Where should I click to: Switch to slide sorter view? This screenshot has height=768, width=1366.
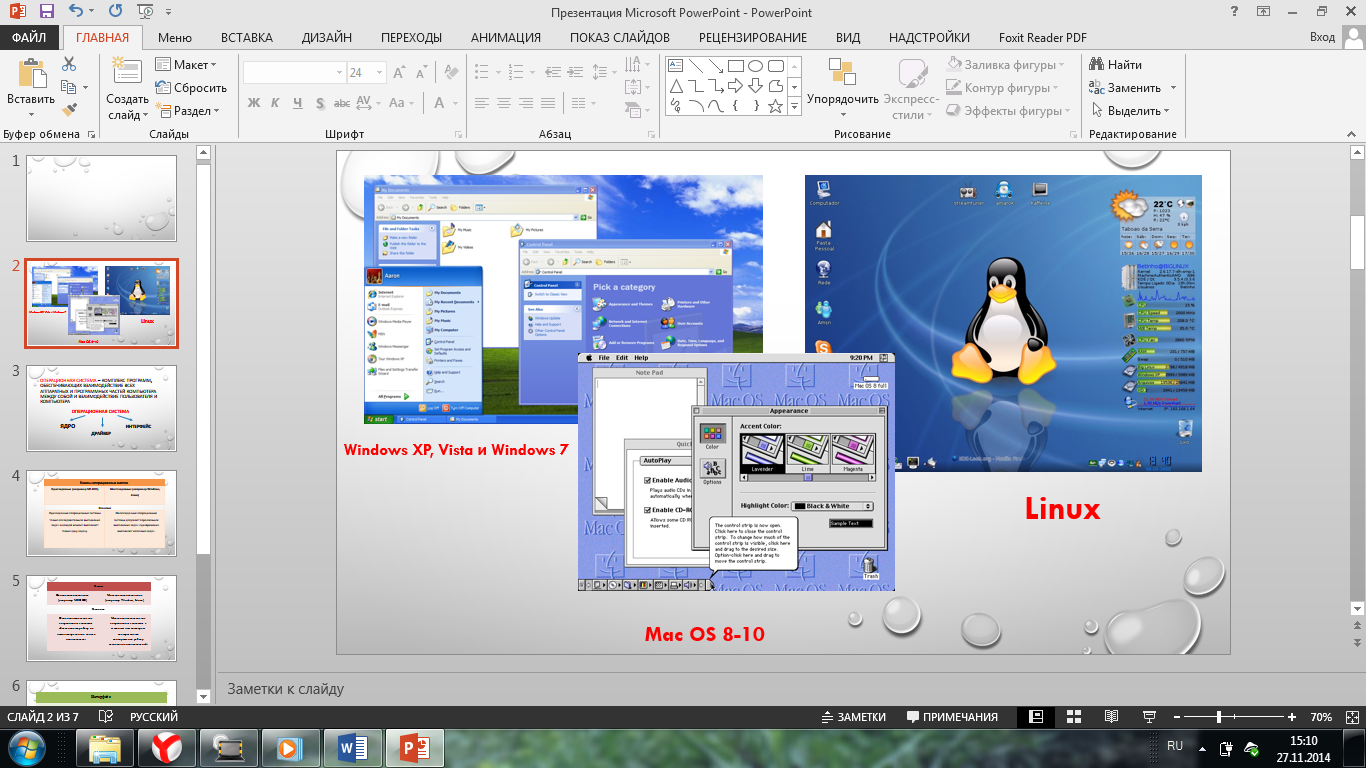tap(1073, 717)
